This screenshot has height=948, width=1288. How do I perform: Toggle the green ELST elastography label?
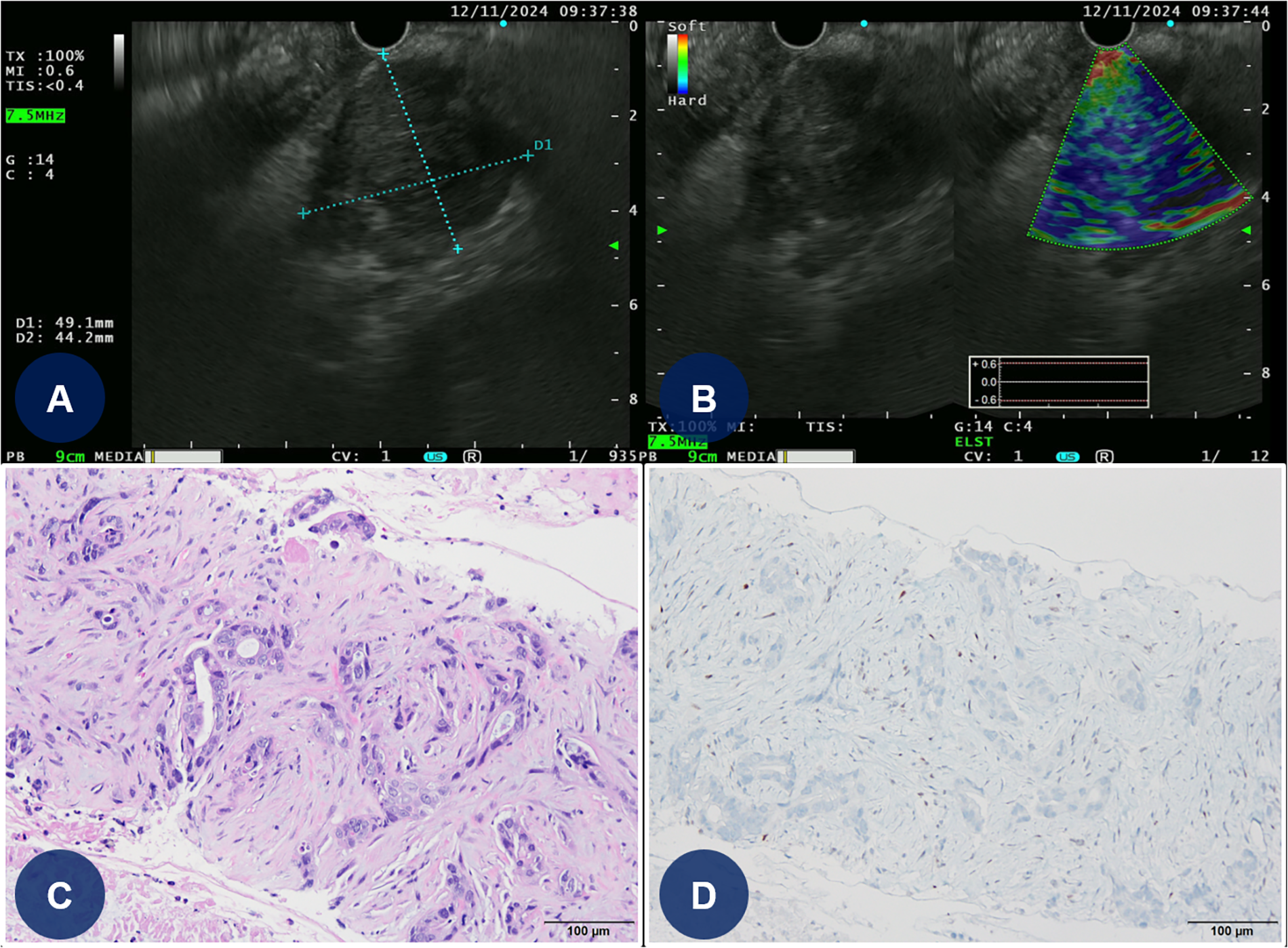click(973, 441)
